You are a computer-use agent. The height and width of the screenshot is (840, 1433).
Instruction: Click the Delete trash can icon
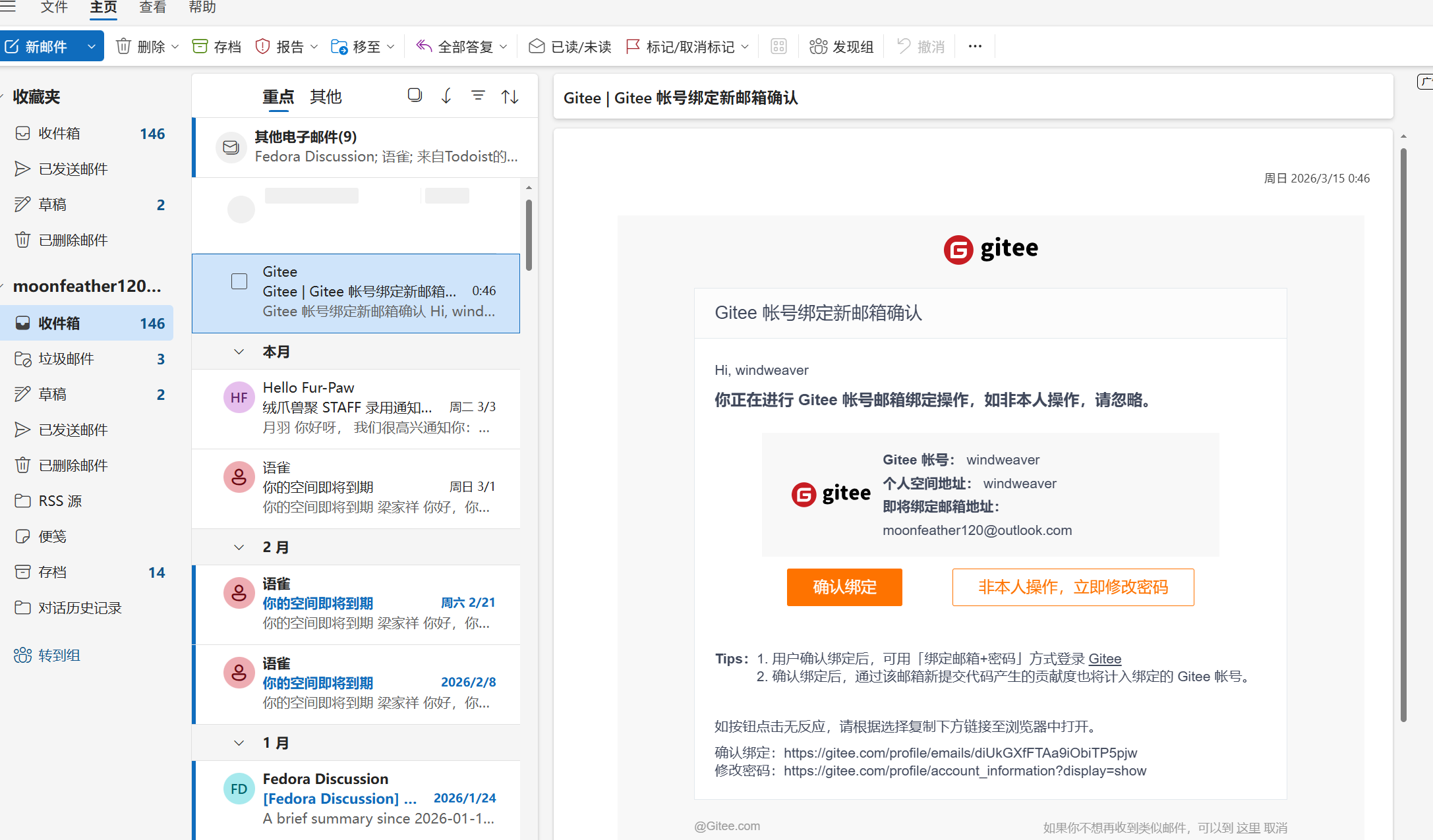pos(123,46)
